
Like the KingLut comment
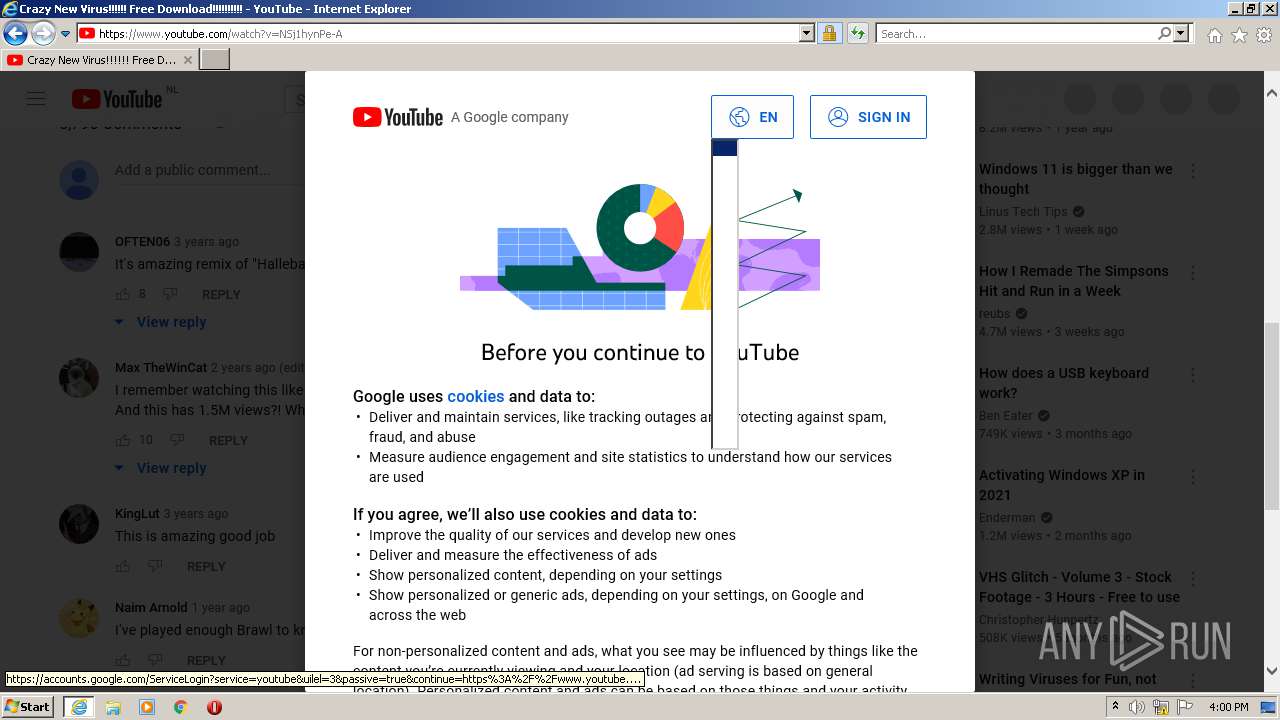[x=123, y=566]
